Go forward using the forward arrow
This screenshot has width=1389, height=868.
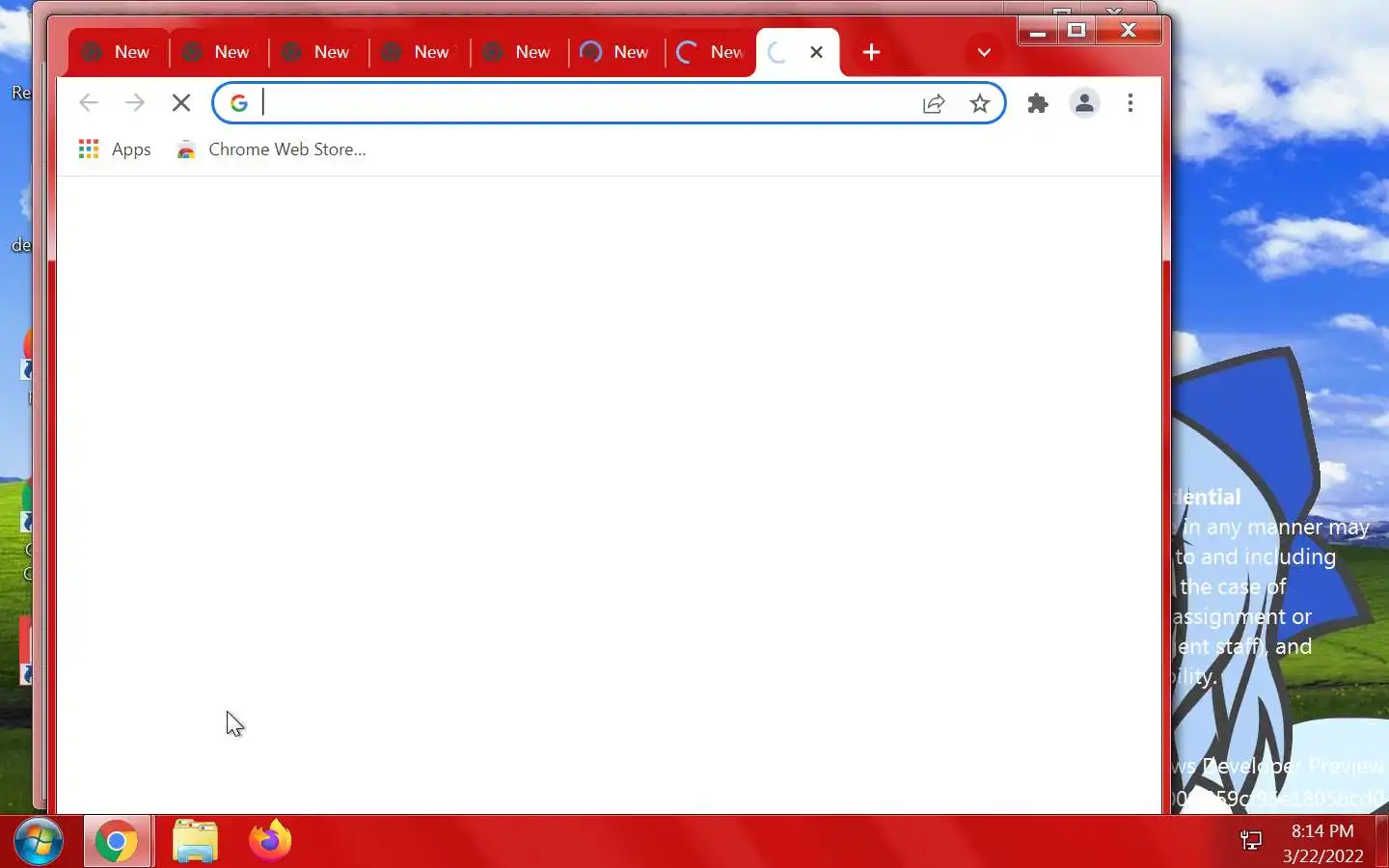pos(135,103)
